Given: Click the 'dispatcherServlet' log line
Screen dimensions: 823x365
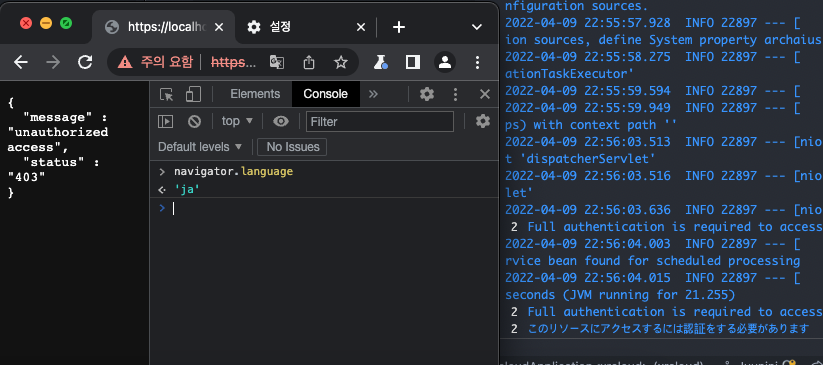Looking at the screenshot, I should point(581,159).
